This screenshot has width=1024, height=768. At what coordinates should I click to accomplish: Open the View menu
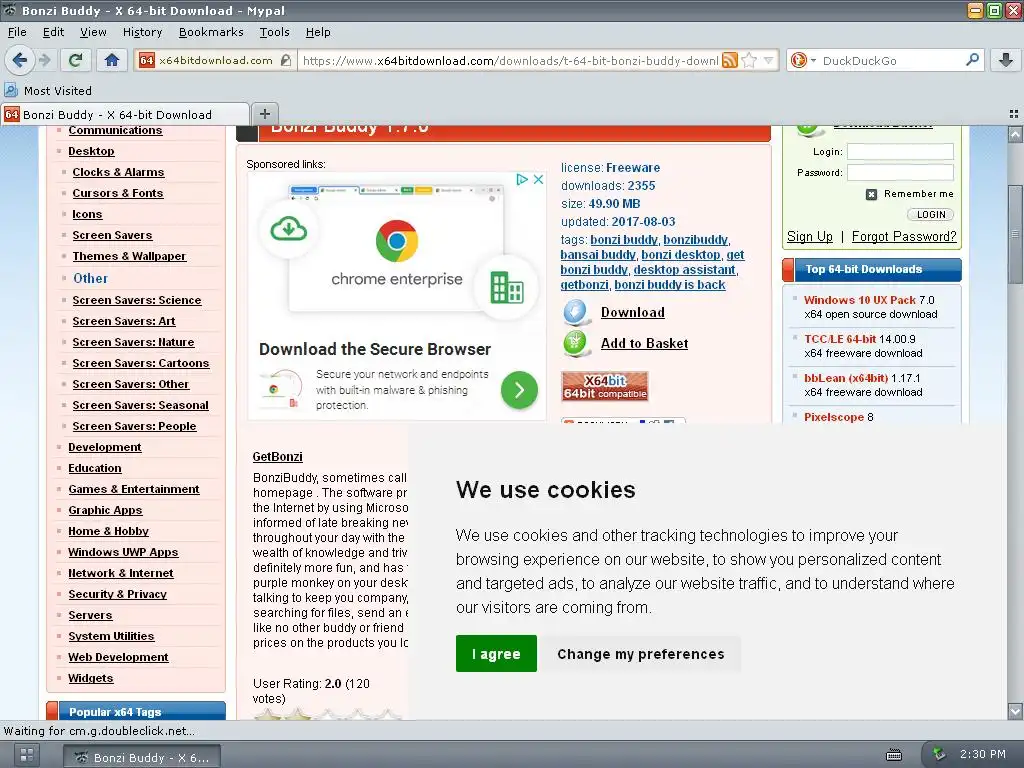[x=93, y=32]
